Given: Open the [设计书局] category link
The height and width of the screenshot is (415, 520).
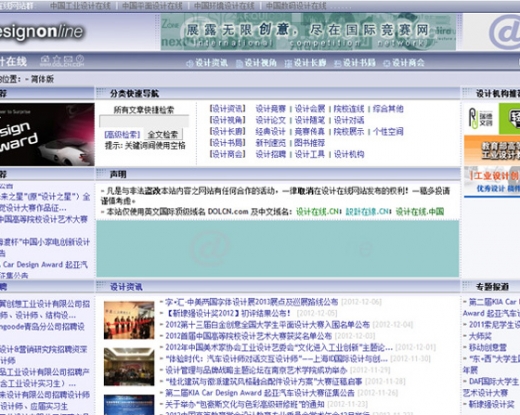Looking at the screenshot, I should point(227,143).
